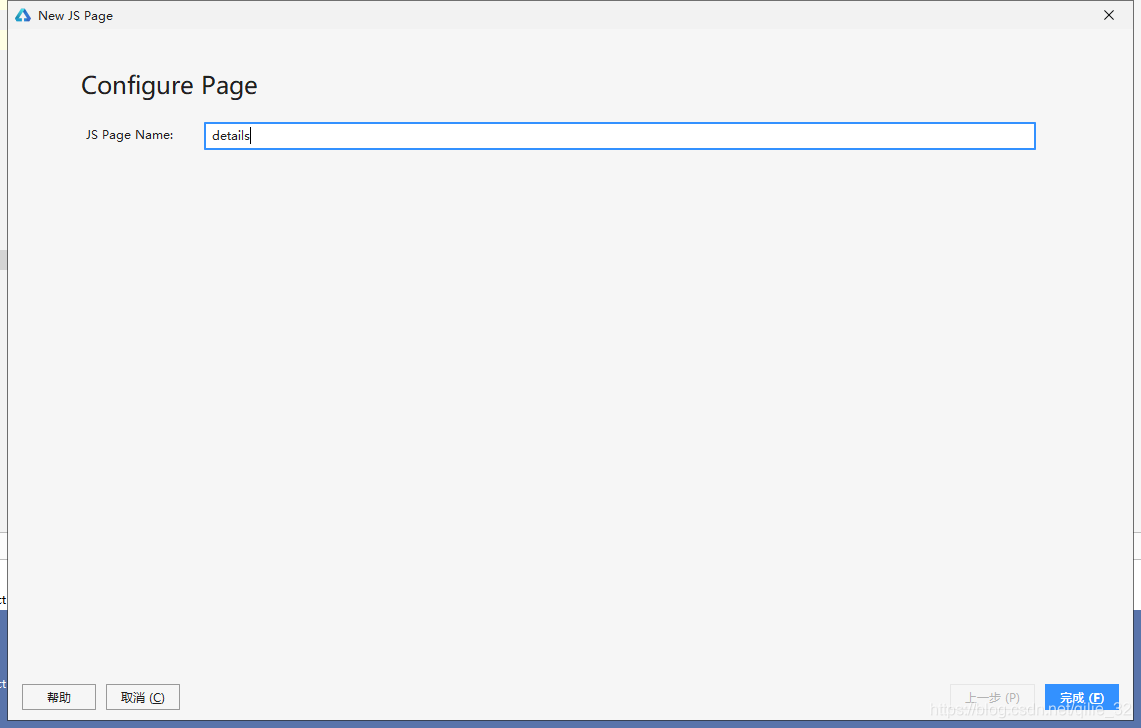The width and height of the screenshot is (1141, 728).
Task: Click the Configure Page heading
Action: click(169, 86)
